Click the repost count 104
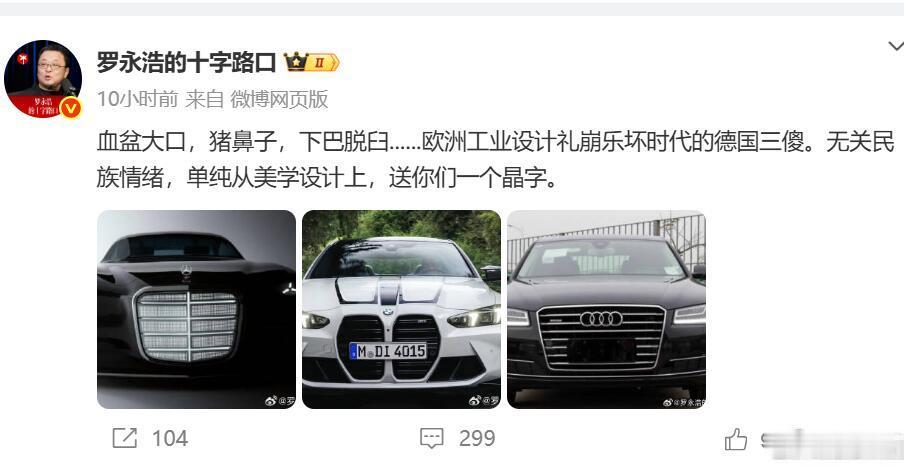The image size is (904, 467). [x=170, y=439]
